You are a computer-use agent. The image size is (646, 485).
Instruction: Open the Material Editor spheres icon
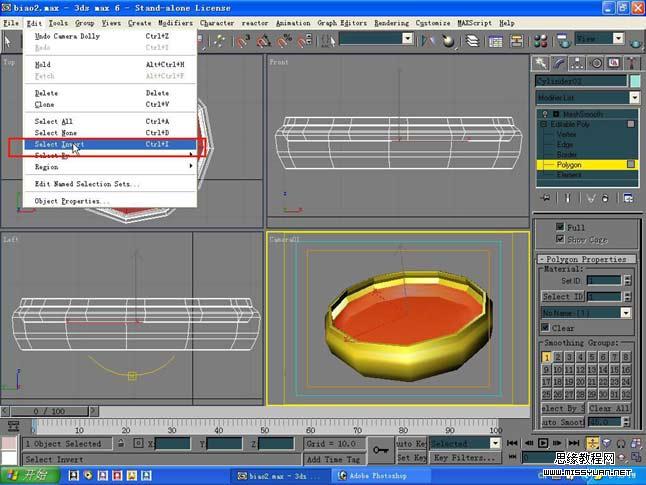(540, 40)
